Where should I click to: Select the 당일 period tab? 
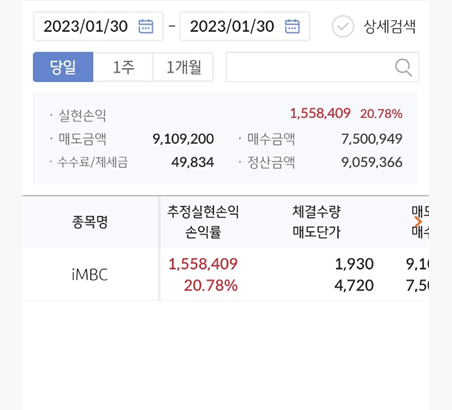pyautogui.click(x=63, y=67)
